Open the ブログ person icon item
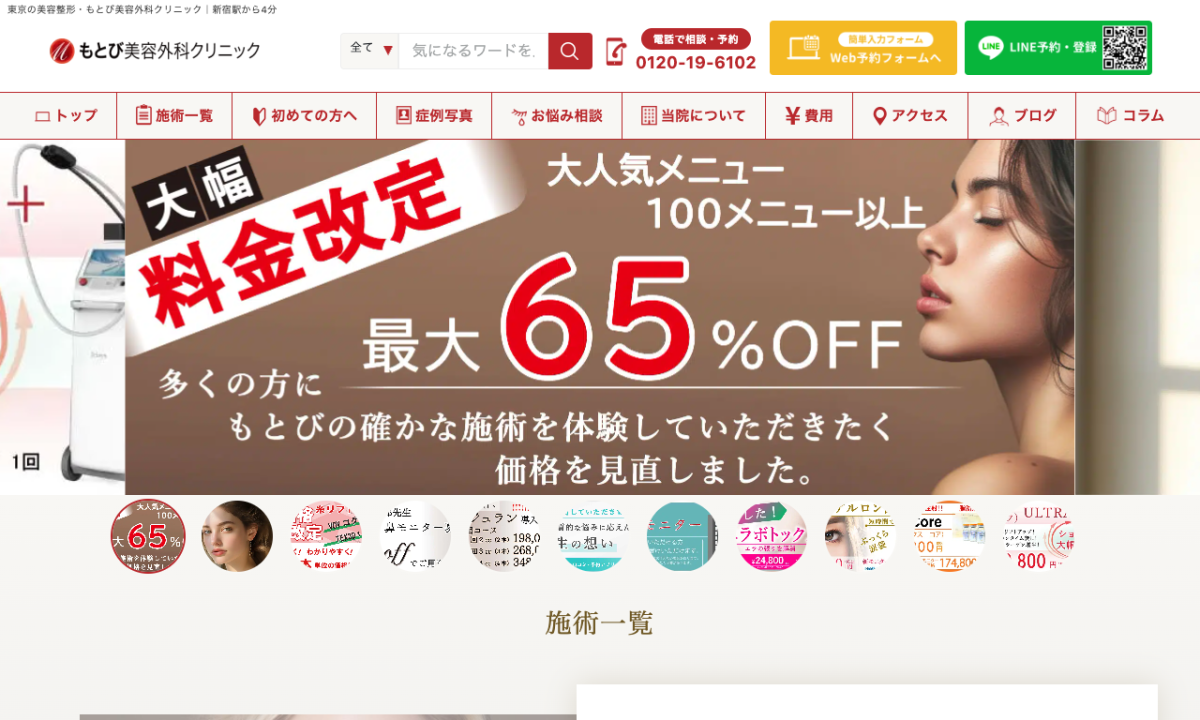1200x720 pixels. click(1022, 116)
